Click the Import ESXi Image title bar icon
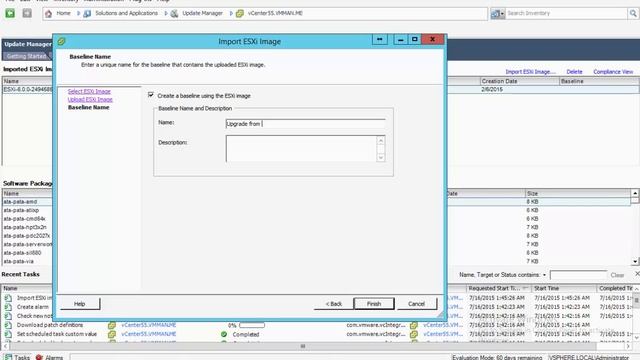Viewport: 640px width, 360px height. pyautogui.click(x=62, y=41)
